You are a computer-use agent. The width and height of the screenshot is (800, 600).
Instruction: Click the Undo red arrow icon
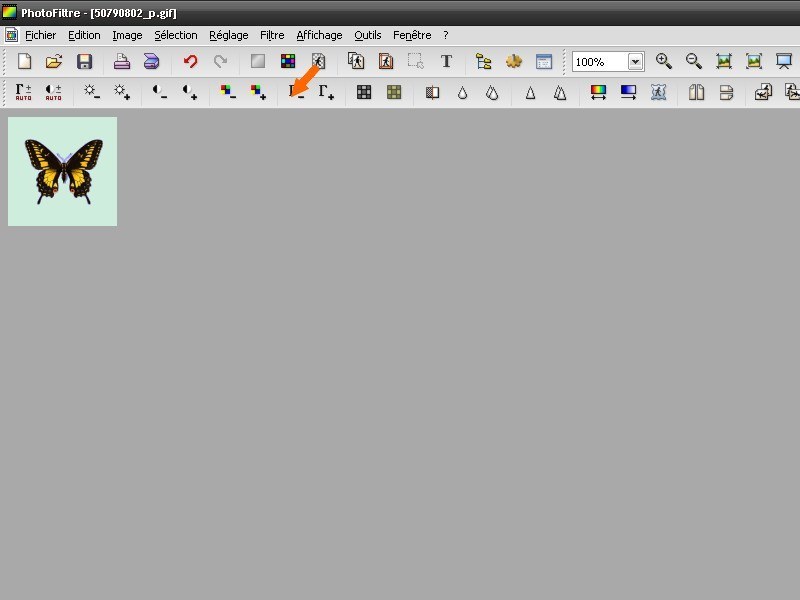coord(190,62)
